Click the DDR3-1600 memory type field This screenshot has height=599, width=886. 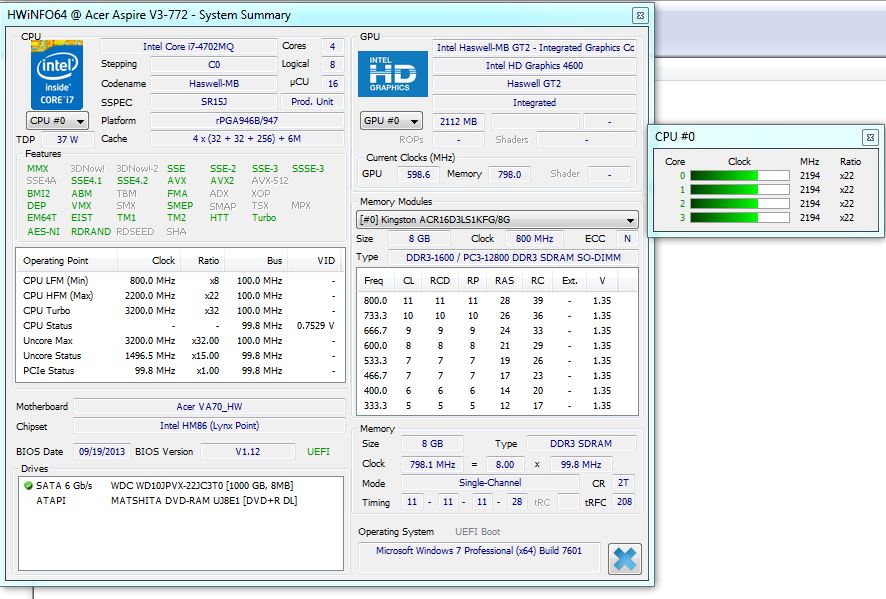tap(513, 258)
